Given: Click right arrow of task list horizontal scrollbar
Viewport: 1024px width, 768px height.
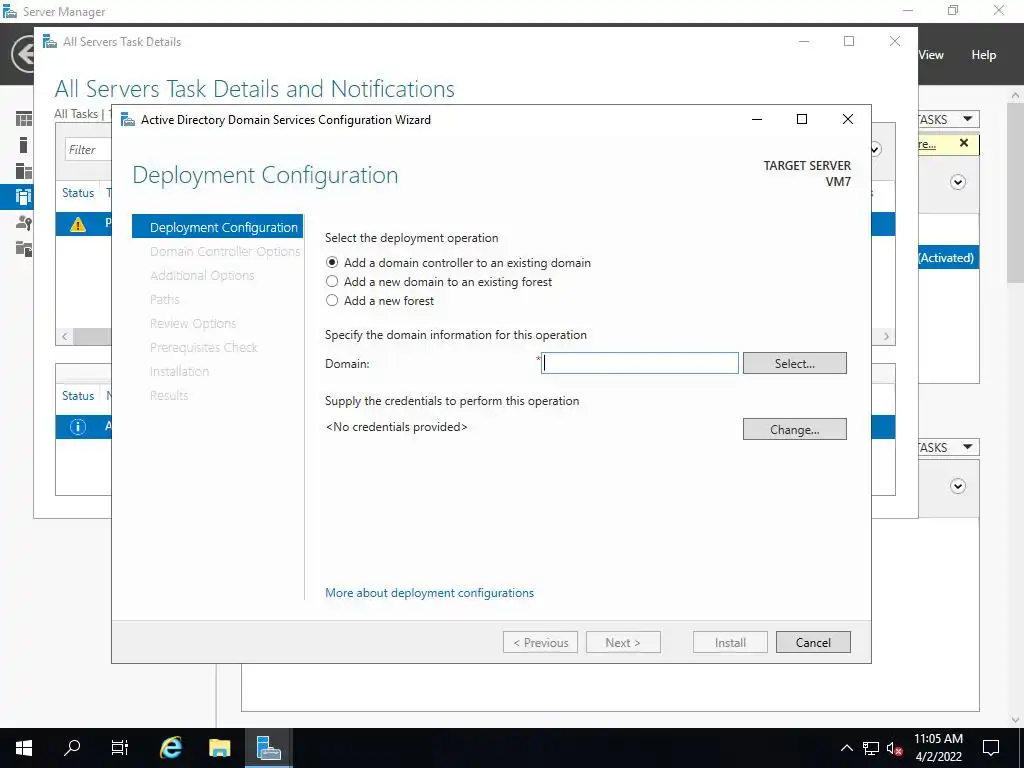Looking at the screenshot, I should point(886,336).
